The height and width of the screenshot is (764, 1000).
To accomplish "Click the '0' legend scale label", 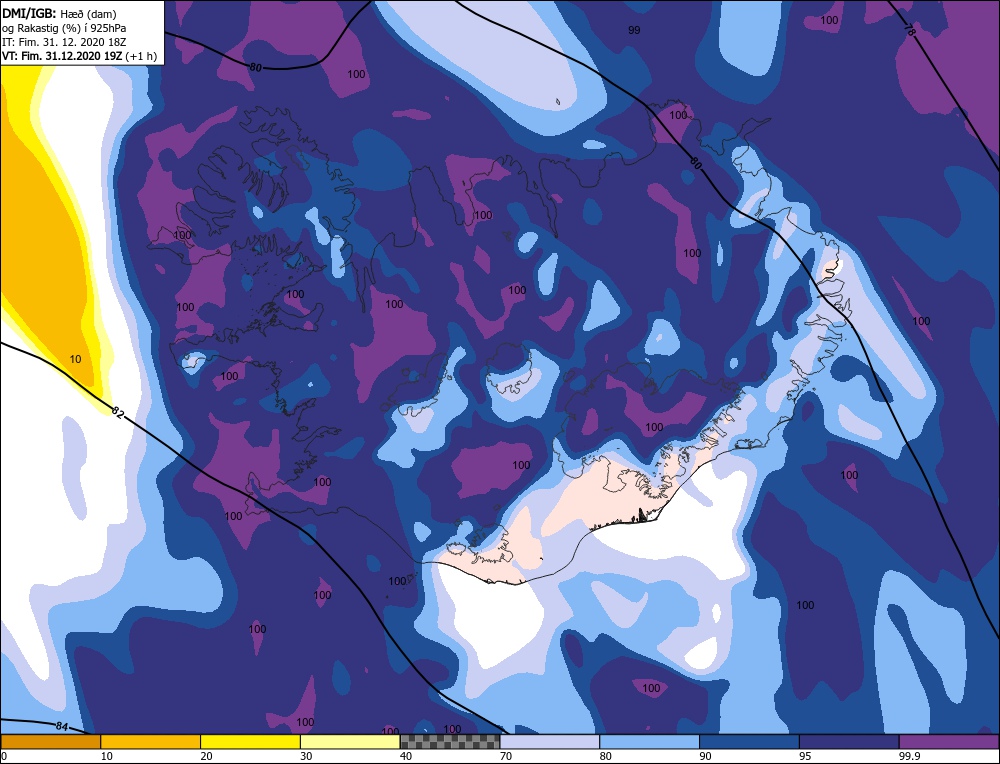I will [x=4, y=756].
